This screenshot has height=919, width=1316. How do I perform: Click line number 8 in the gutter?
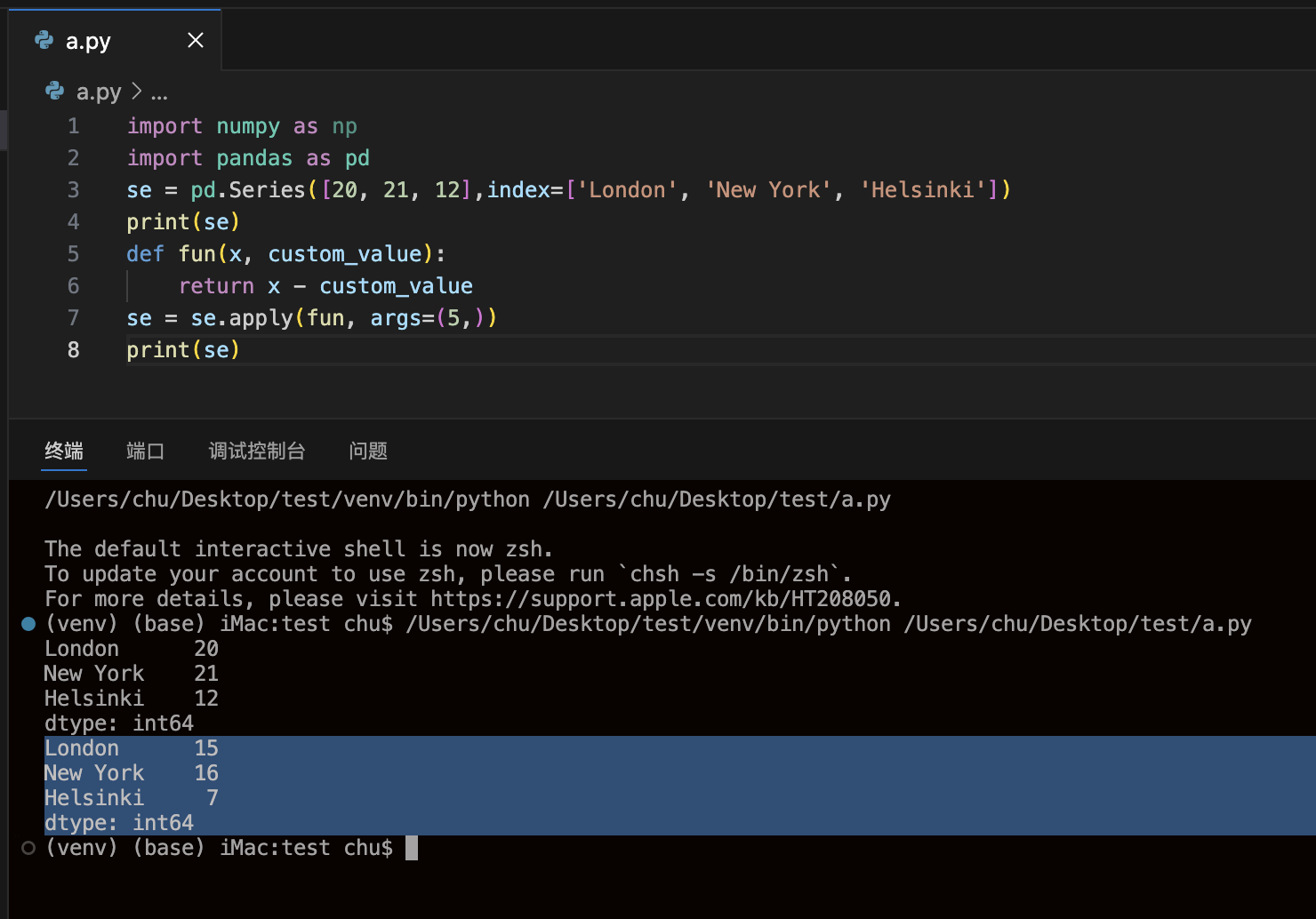(x=74, y=350)
